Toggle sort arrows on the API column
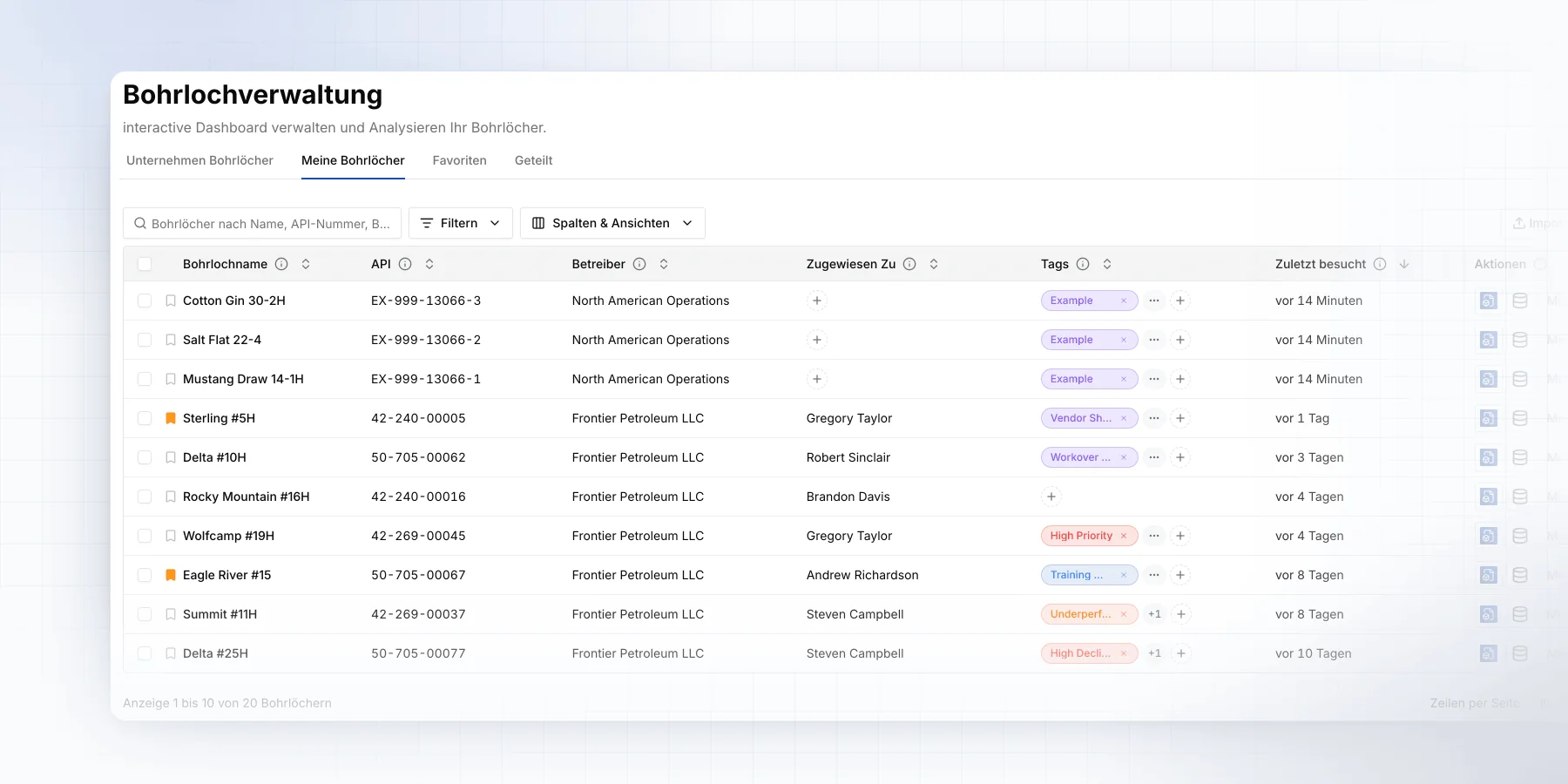Image resolution: width=1568 pixels, height=784 pixels. point(429,264)
